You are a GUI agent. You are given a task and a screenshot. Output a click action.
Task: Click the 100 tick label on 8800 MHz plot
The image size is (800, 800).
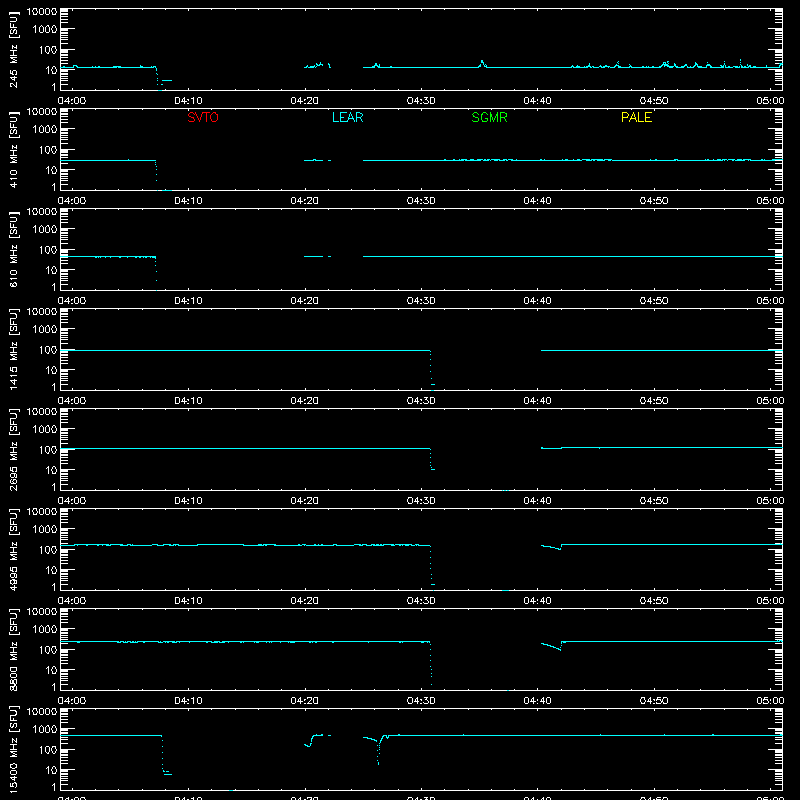coord(48,650)
